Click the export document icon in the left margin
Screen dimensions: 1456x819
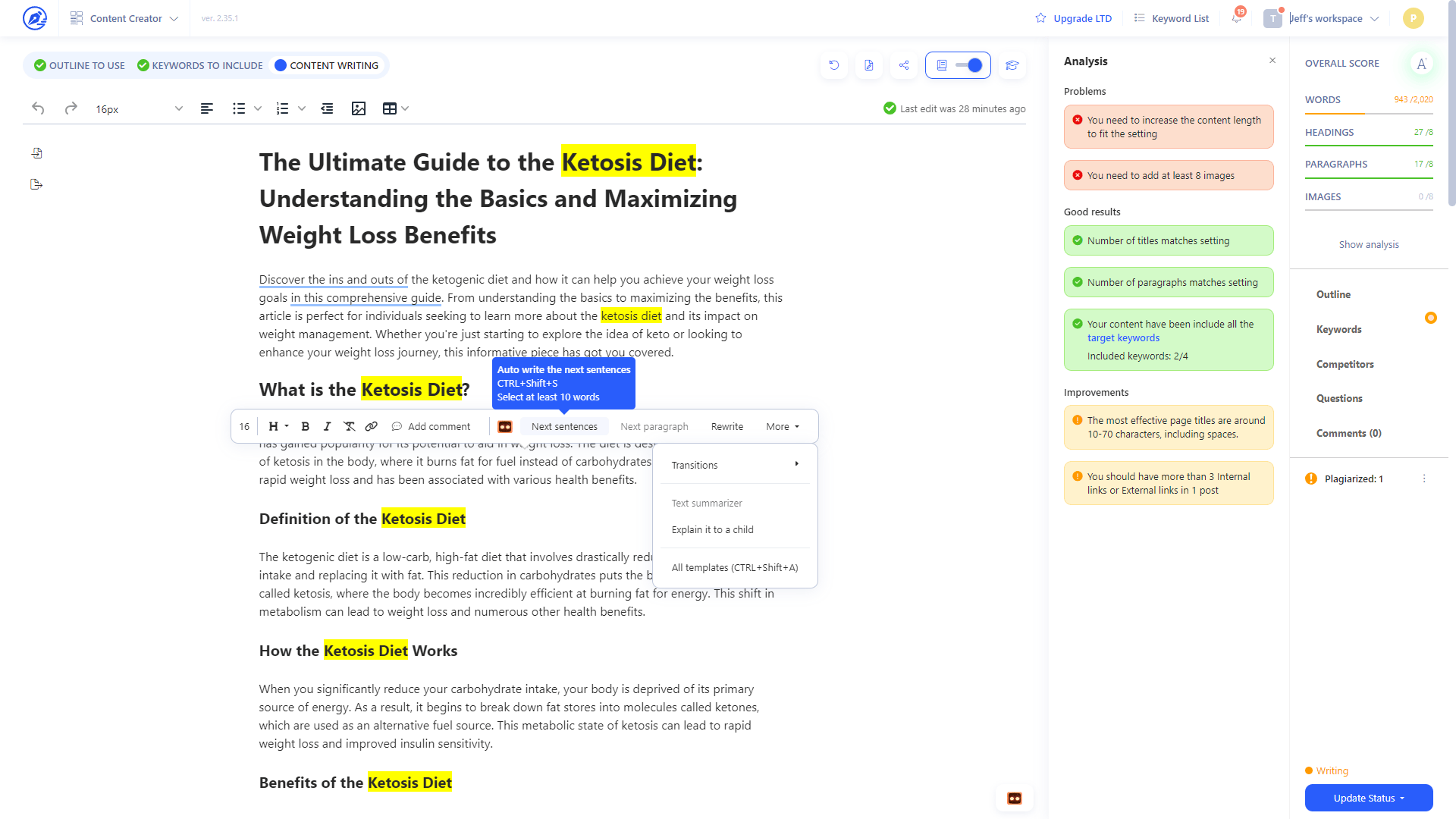(36, 184)
